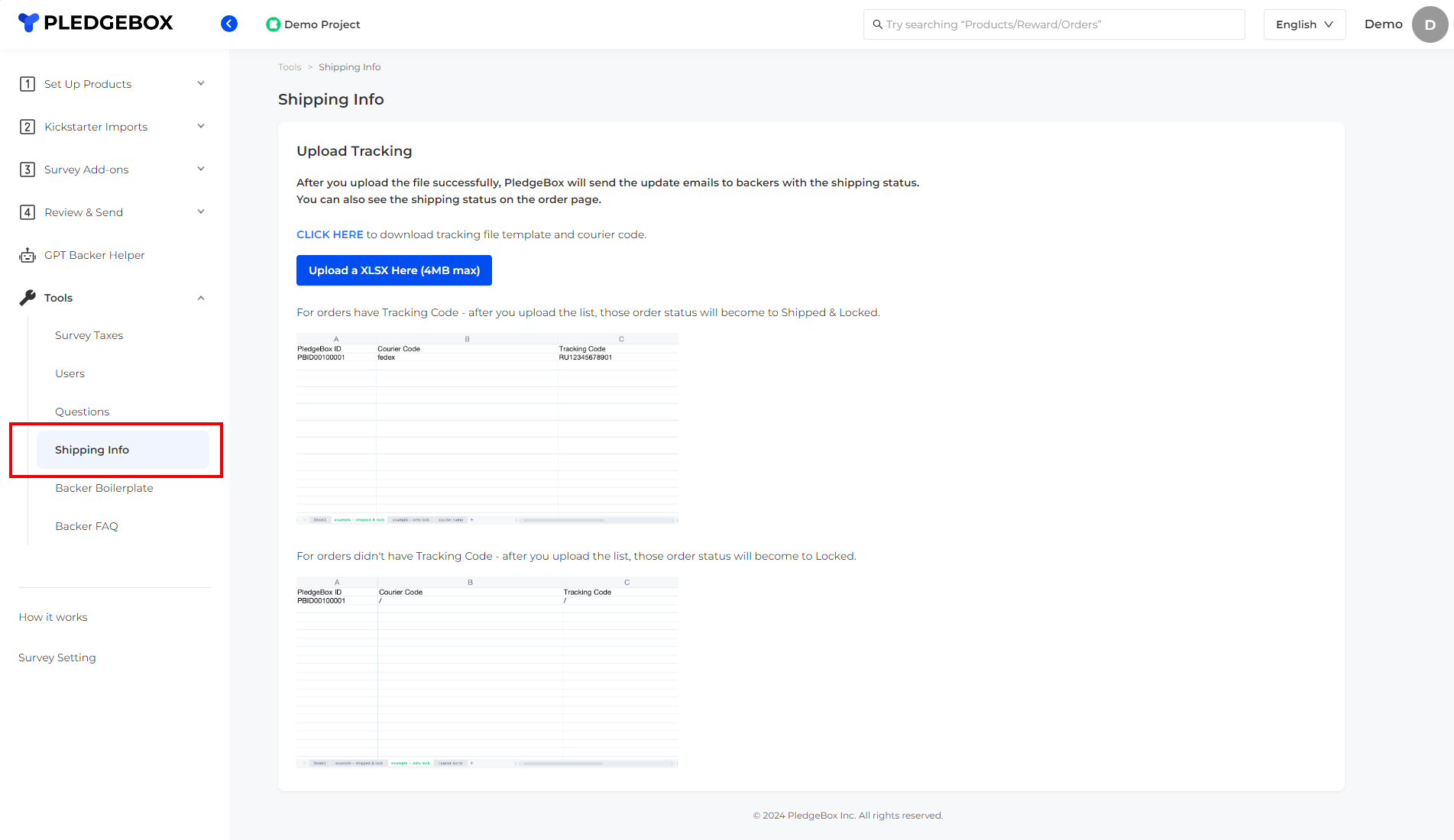This screenshot has width=1454, height=840.
Task: Open Survey Setting link
Action: (x=57, y=657)
